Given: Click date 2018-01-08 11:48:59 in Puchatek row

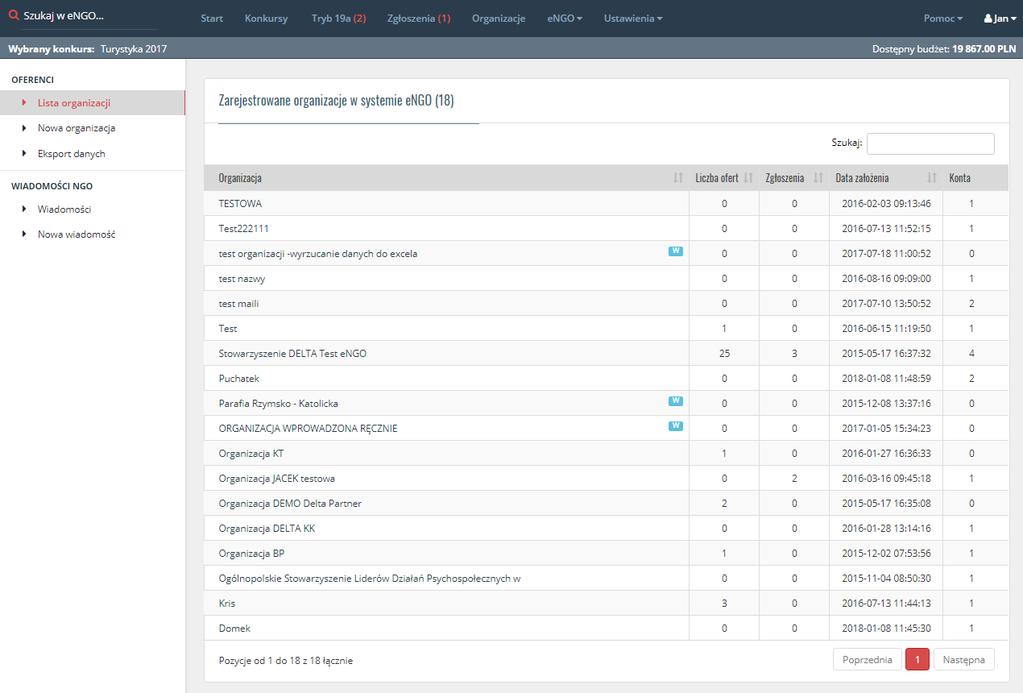Looking at the screenshot, I should tap(886, 378).
